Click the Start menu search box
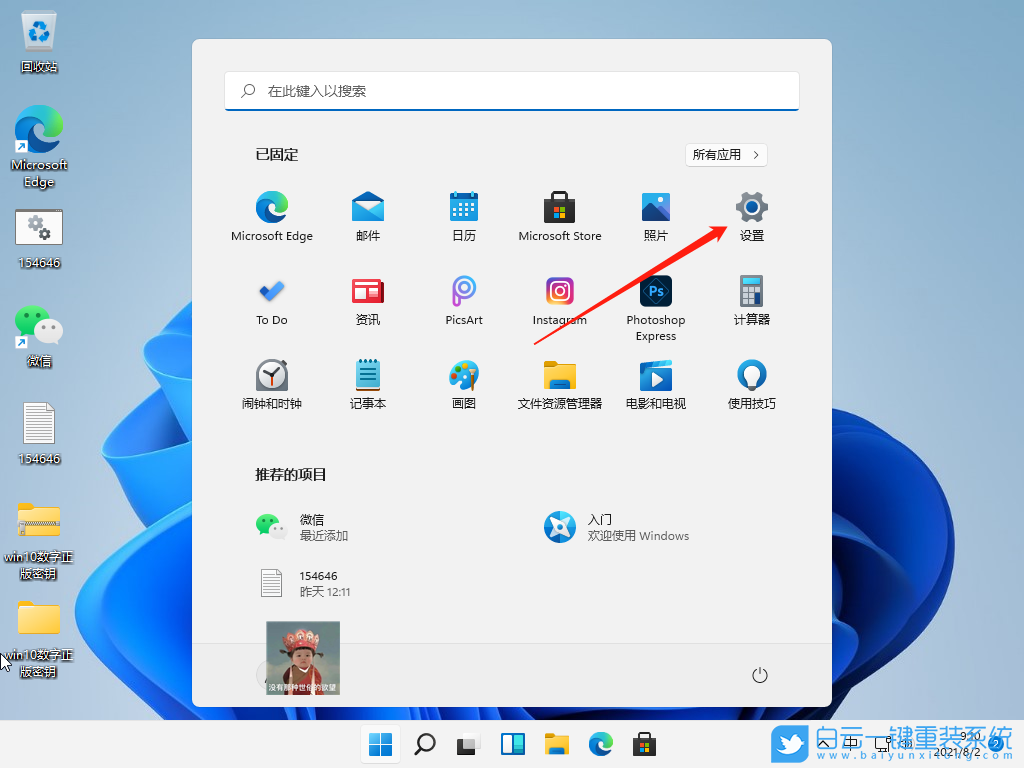Viewport: 1024px width, 768px height. pyautogui.click(x=511, y=91)
